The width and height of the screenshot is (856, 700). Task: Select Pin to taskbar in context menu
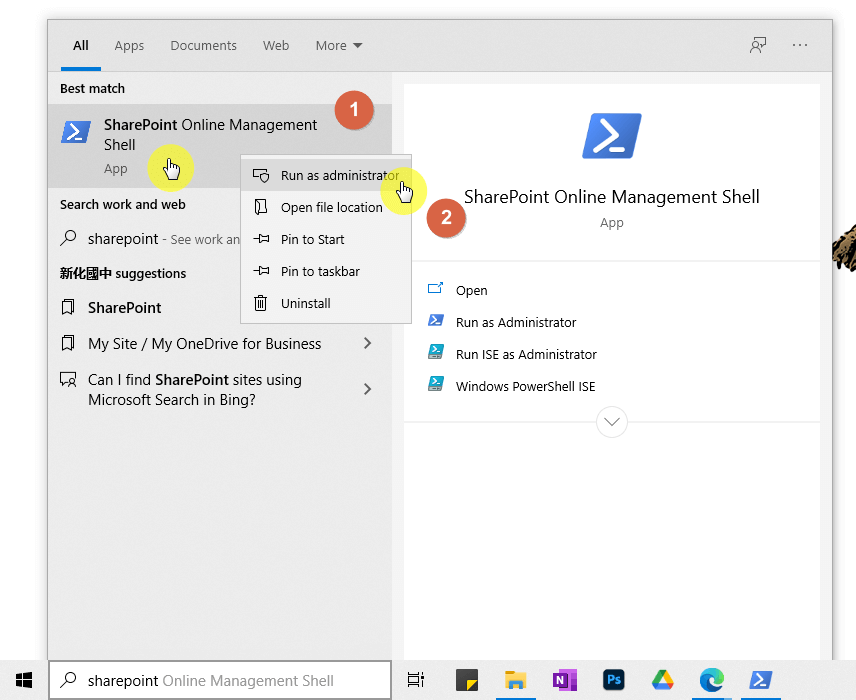326,271
